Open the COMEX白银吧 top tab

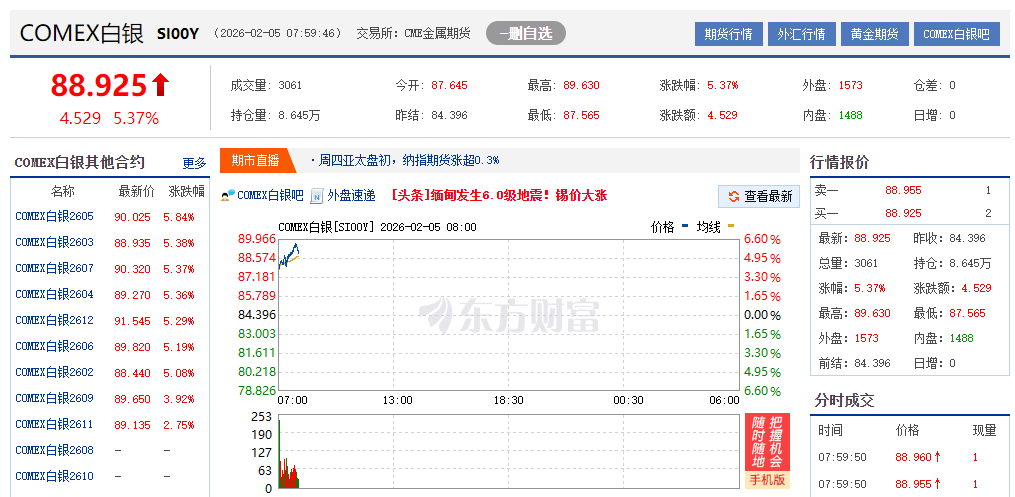pos(957,34)
